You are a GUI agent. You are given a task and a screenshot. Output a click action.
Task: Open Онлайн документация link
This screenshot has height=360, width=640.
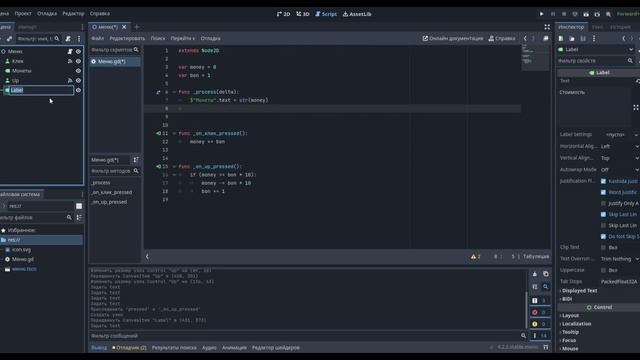pyautogui.click(x=453, y=38)
